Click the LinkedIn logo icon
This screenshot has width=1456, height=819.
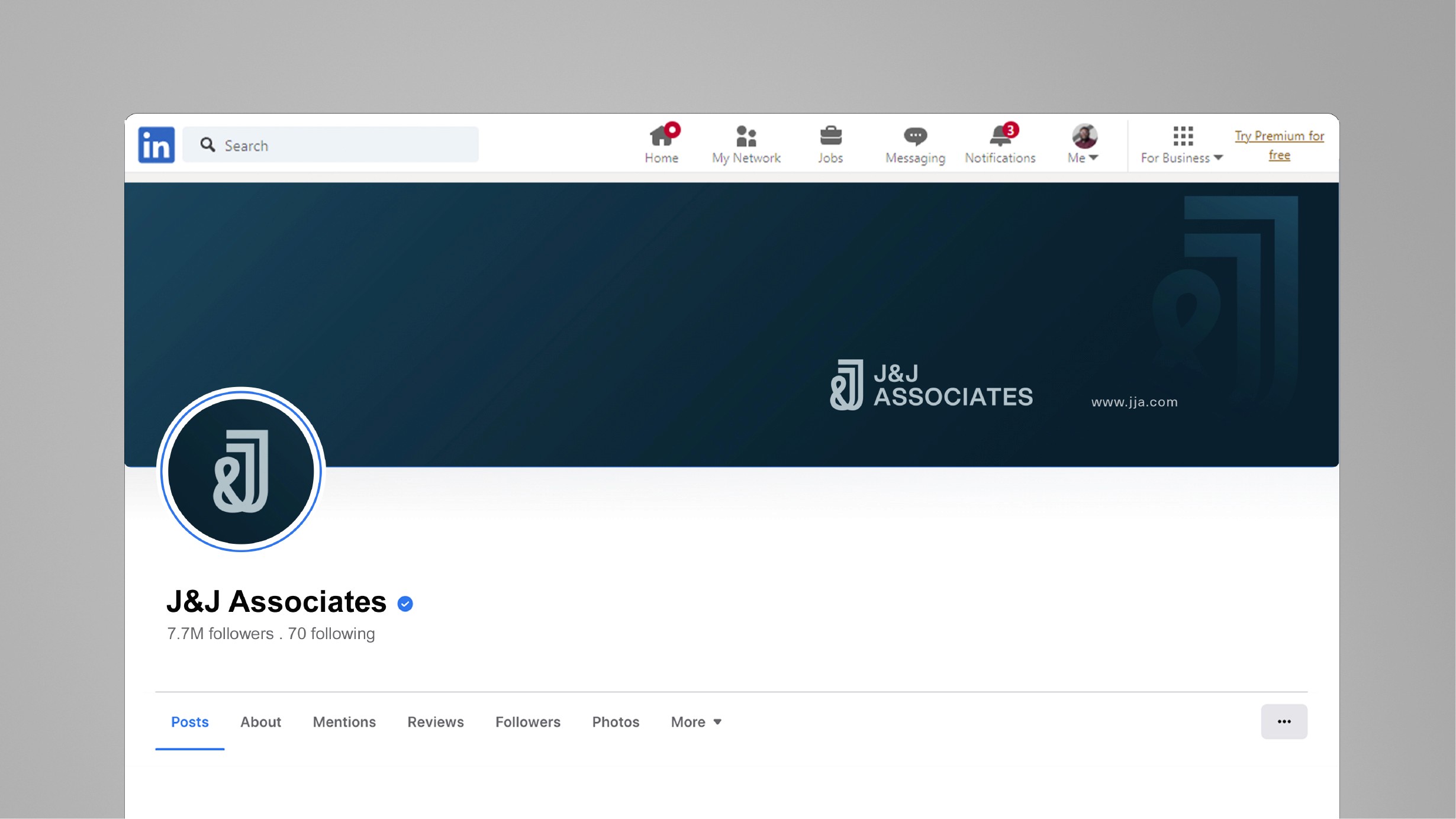click(156, 144)
